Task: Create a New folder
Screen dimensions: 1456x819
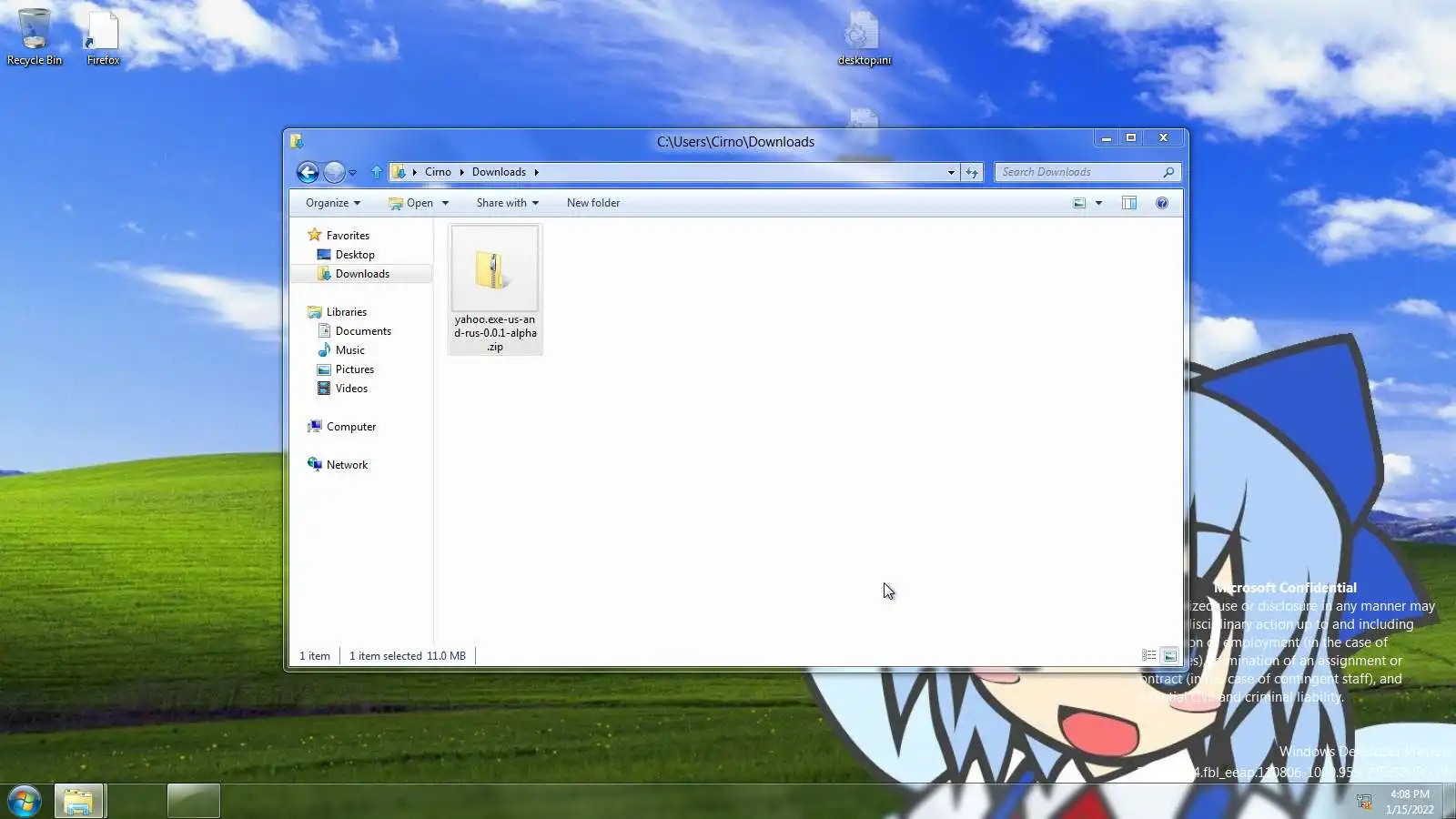Action: coord(593,203)
